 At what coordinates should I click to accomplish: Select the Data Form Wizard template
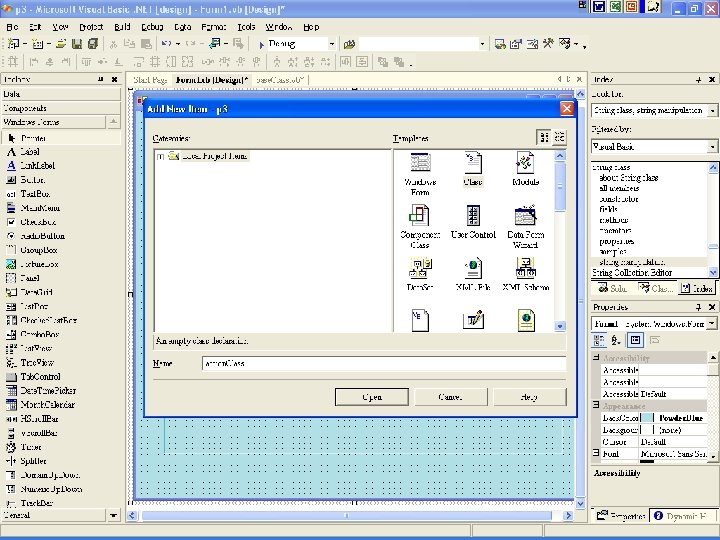click(525, 227)
